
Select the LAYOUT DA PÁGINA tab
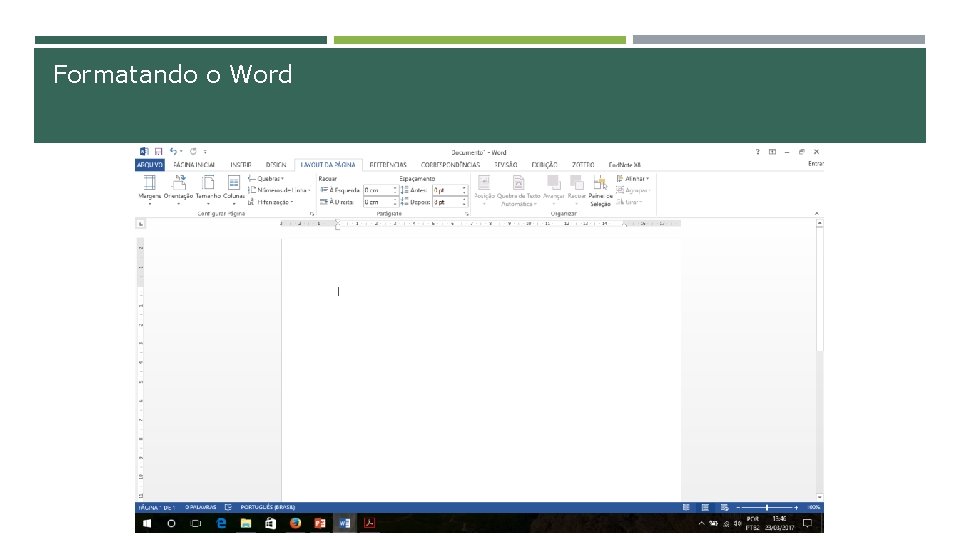[x=328, y=165]
